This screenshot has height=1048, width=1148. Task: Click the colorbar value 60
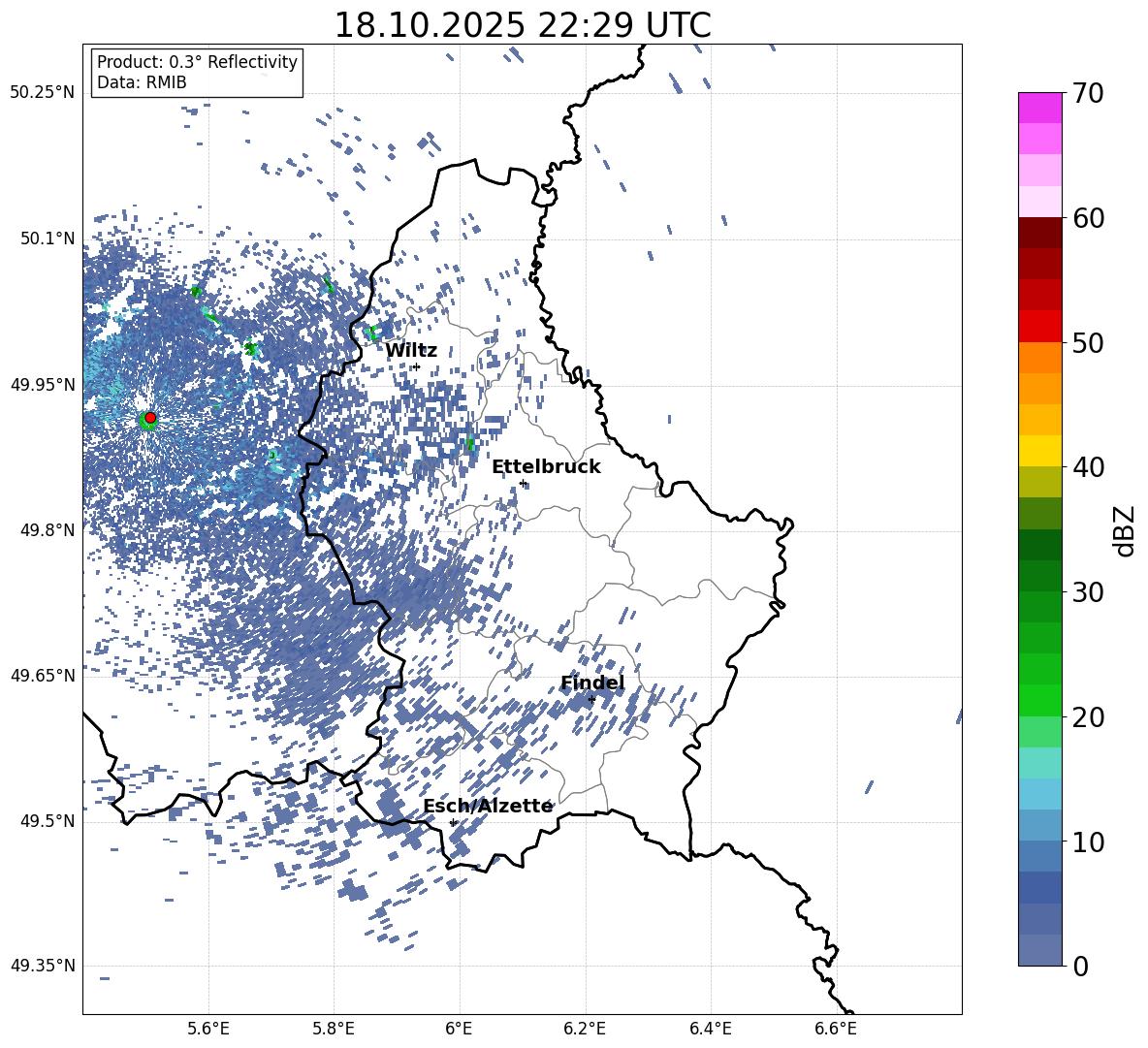1089,218
